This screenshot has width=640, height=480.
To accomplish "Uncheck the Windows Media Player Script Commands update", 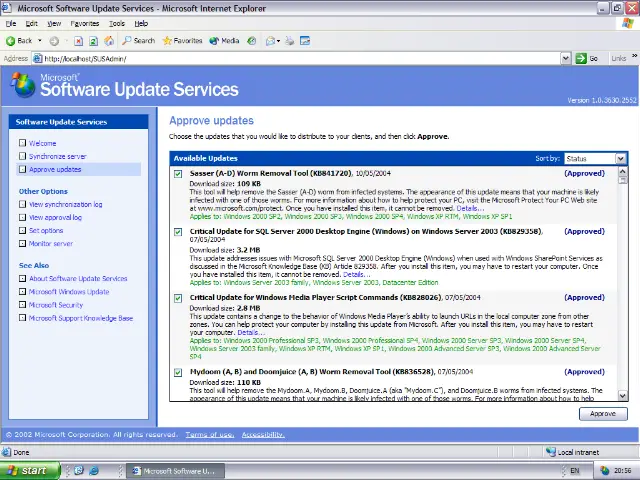I will tap(178, 298).
